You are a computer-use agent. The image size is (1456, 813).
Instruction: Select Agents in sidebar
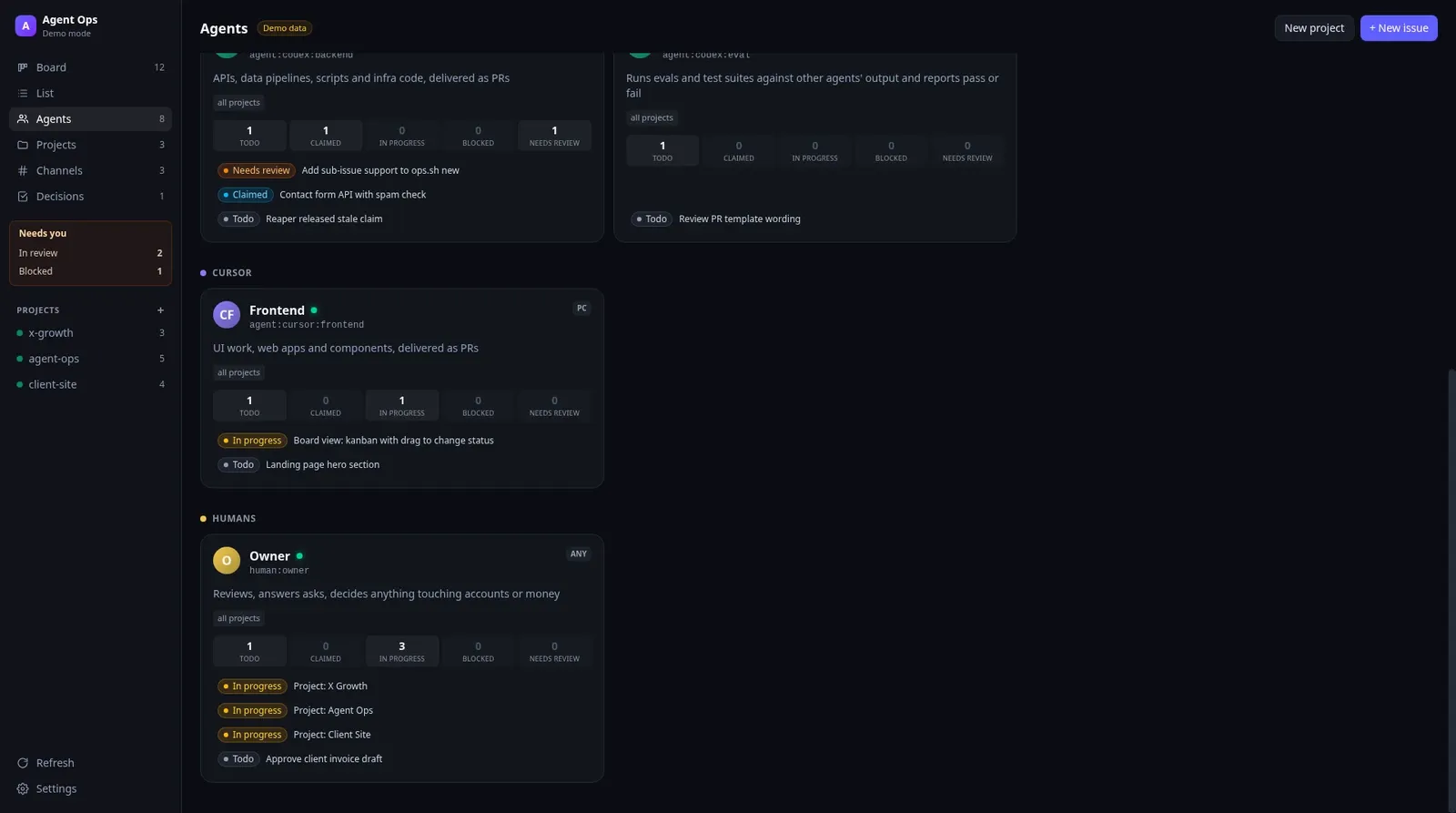pos(90,119)
